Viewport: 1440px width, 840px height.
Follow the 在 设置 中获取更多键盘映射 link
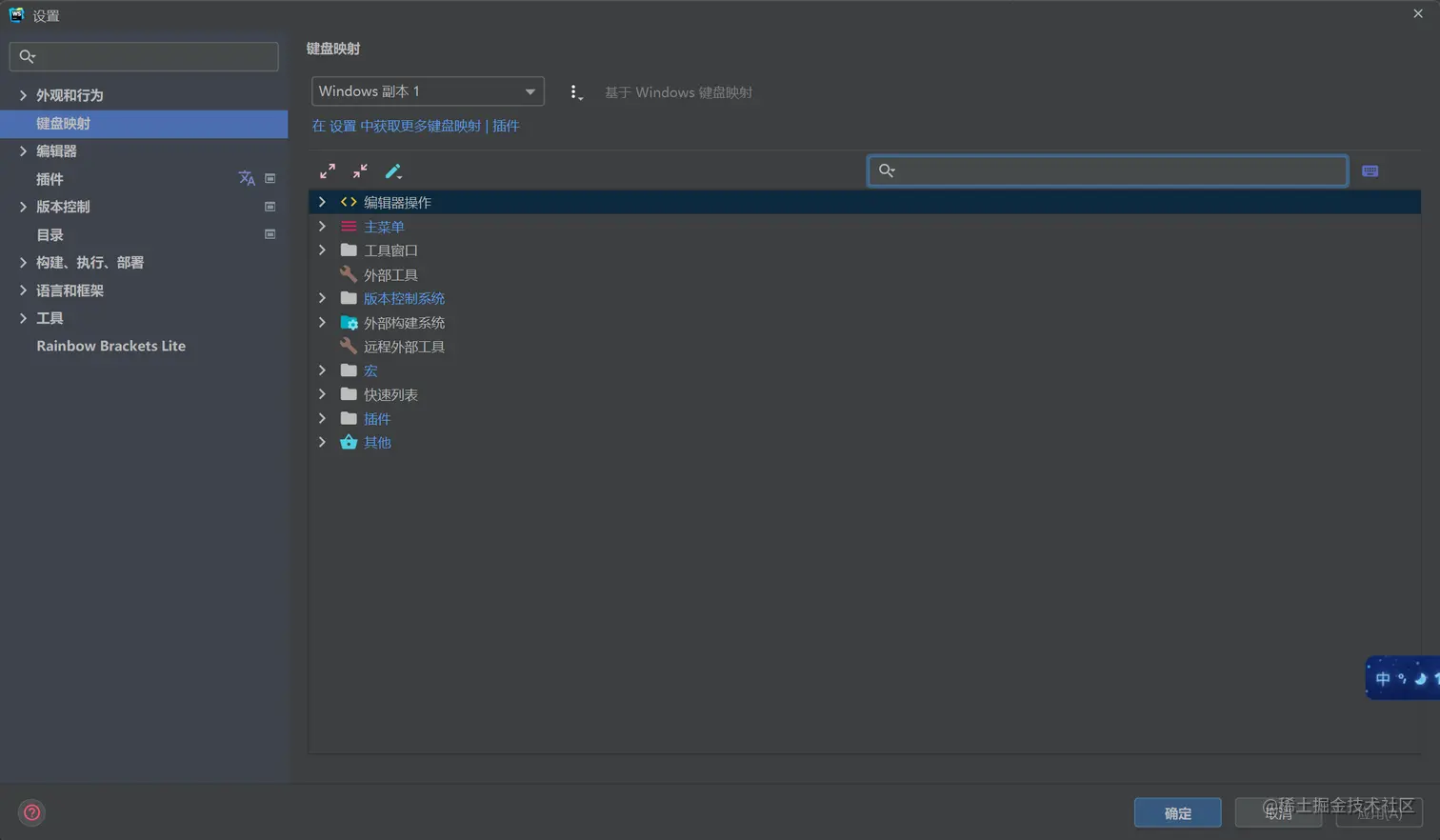pos(396,126)
